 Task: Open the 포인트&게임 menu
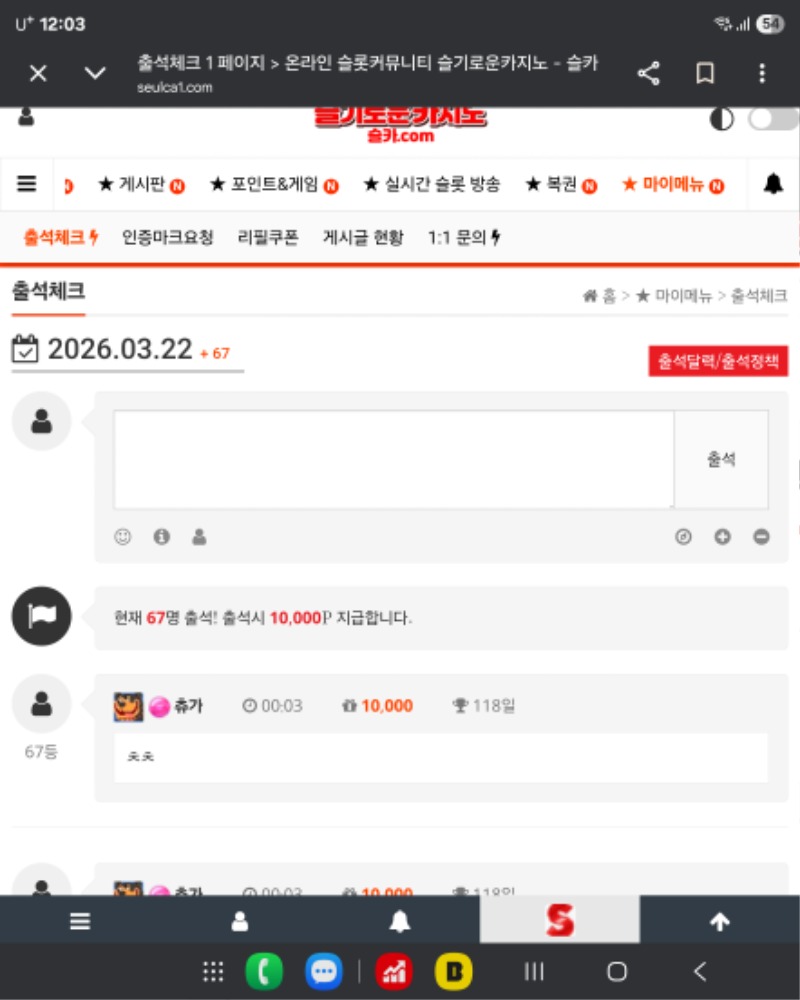click(x=273, y=185)
